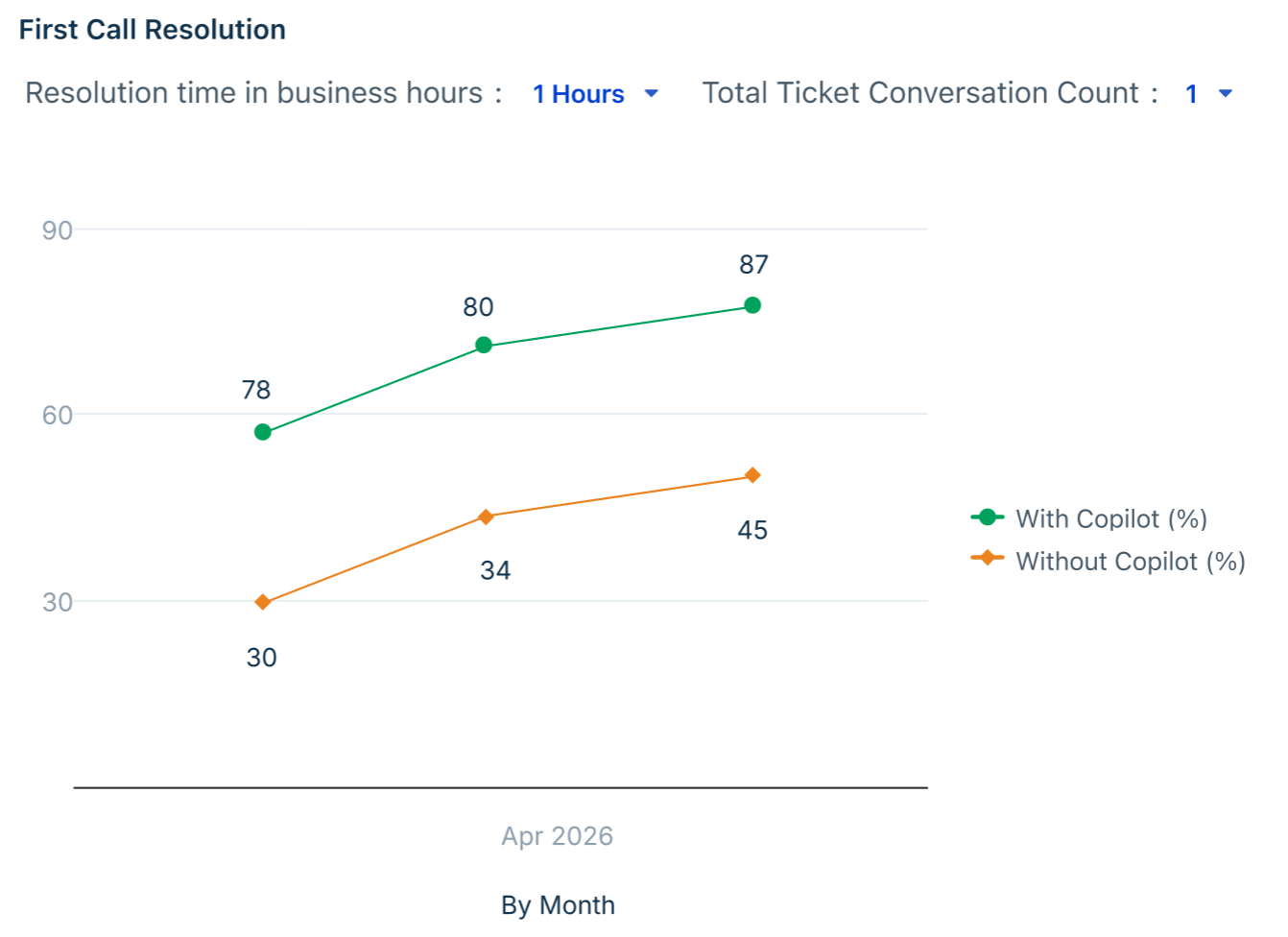This screenshot has width=1288, height=937.
Task: Select the orange diamond point labeled 34
Action: (x=486, y=517)
